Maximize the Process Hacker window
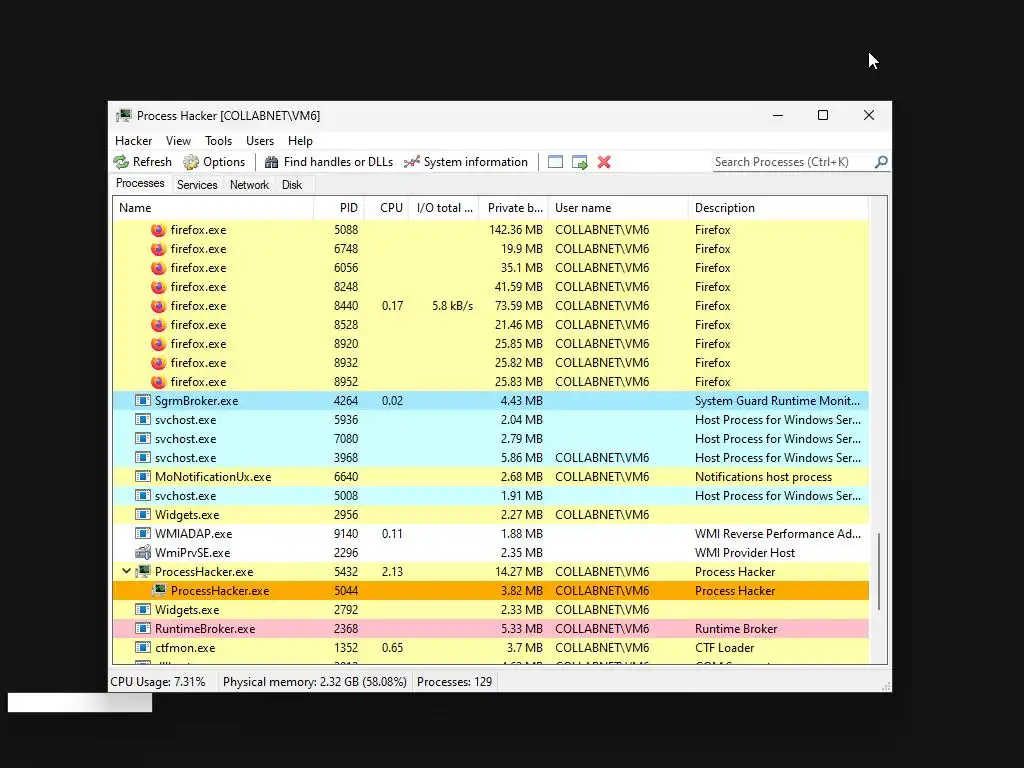 click(823, 115)
